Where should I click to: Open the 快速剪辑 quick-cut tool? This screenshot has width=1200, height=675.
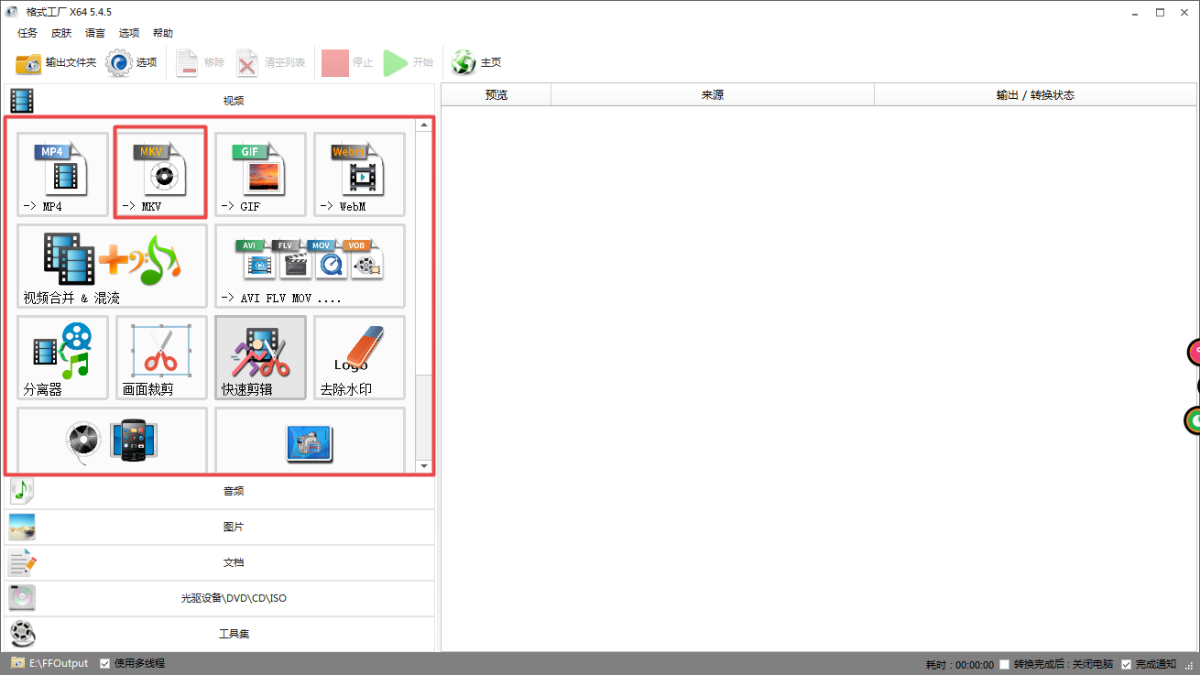point(260,358)
